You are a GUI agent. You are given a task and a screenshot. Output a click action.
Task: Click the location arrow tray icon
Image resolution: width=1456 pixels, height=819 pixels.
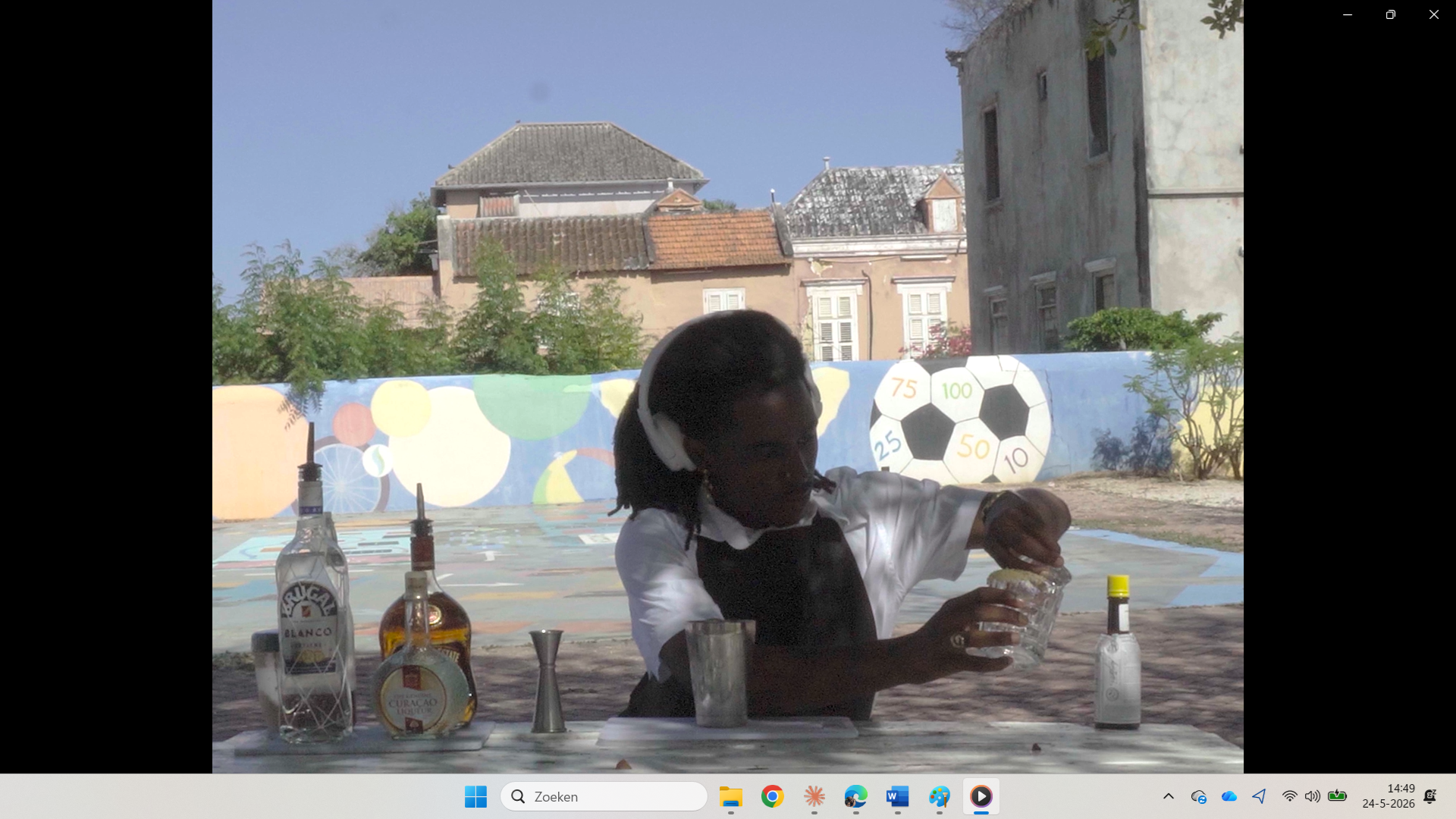[x=1260, y=796]
